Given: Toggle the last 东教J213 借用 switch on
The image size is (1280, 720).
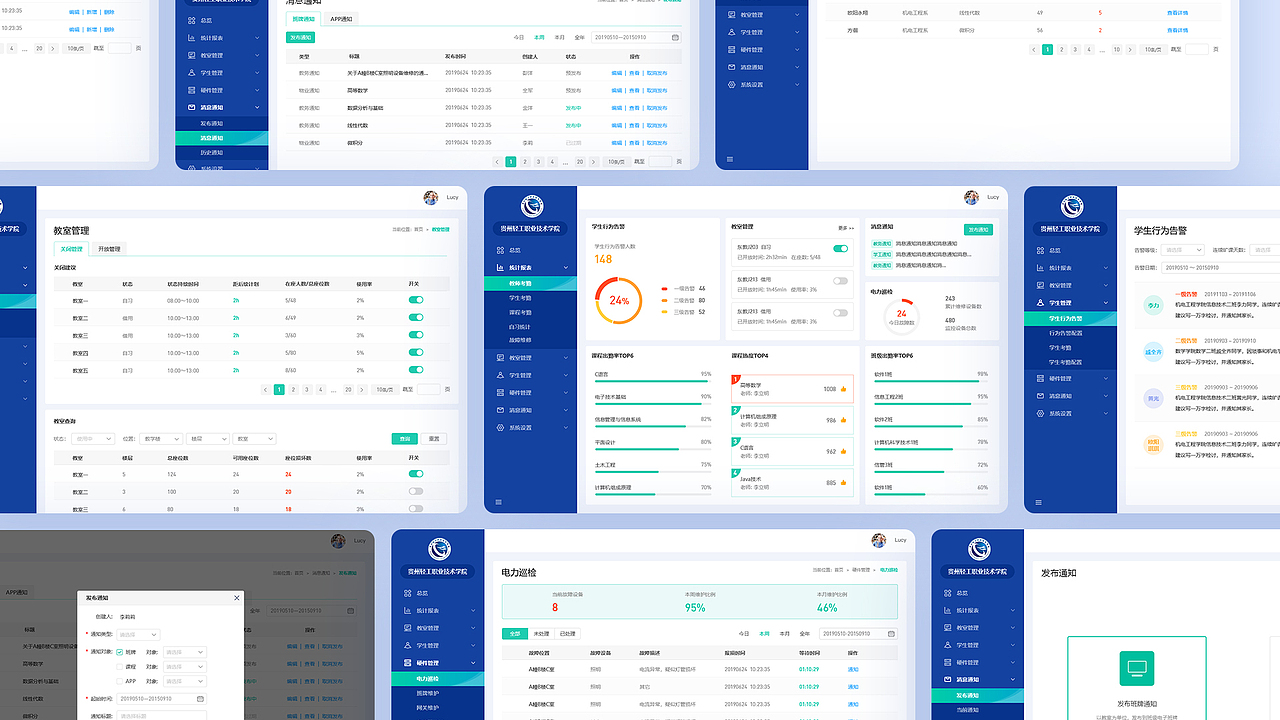Looking at the screenshot, I should (840, 313).
